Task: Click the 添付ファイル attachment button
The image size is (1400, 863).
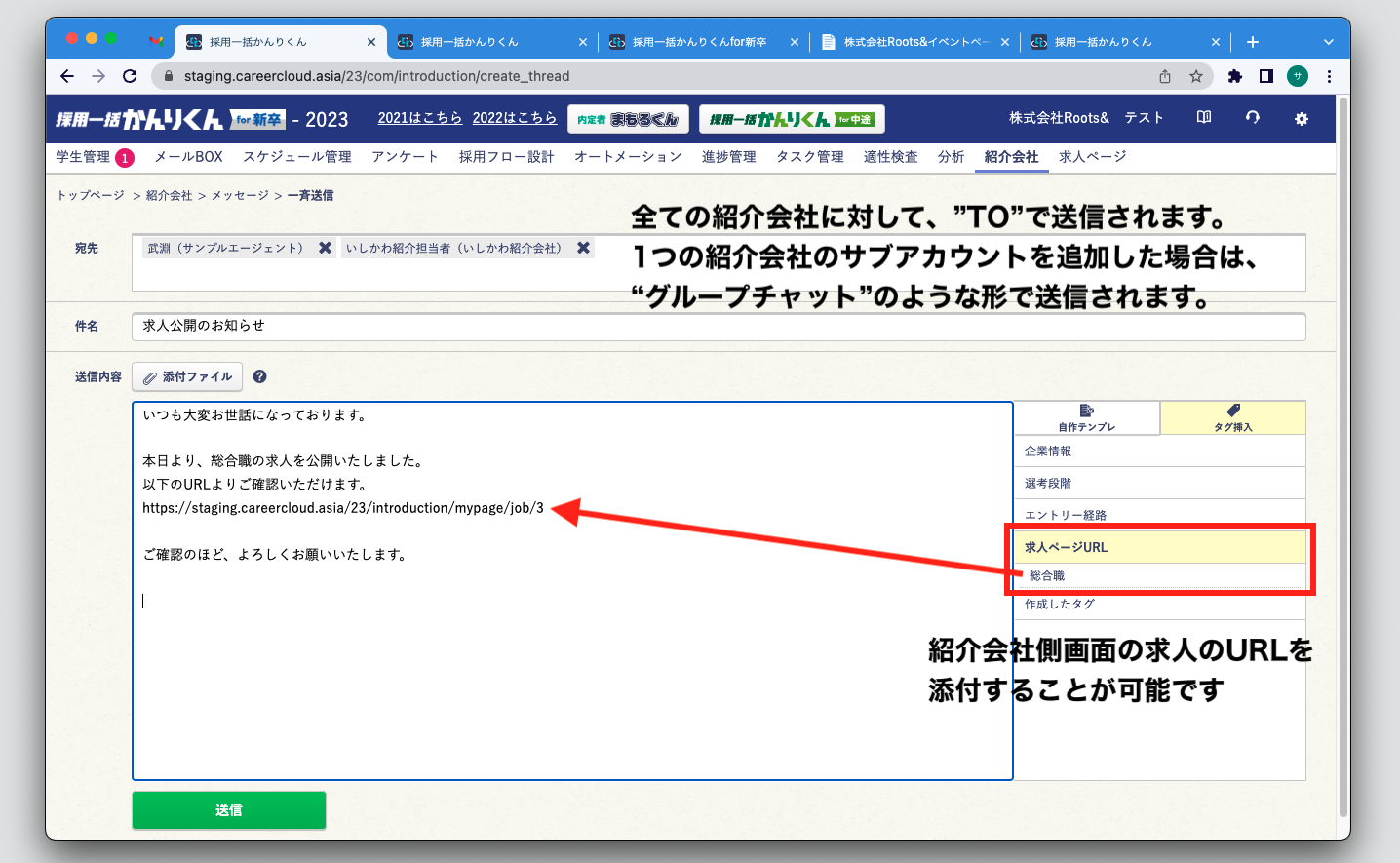Action: click(x=187, y=377)
